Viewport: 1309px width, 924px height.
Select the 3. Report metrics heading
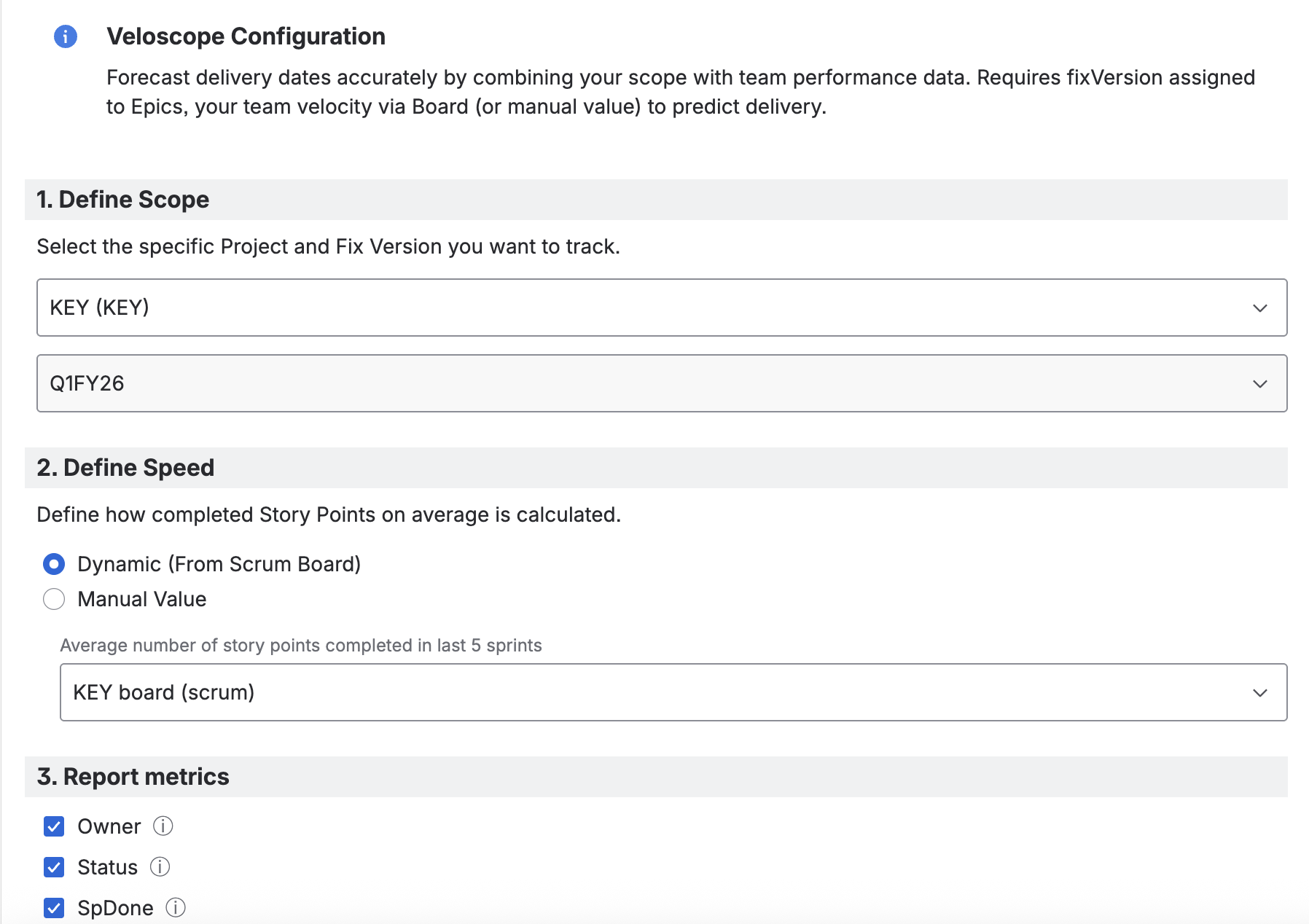tap(133, 777)
